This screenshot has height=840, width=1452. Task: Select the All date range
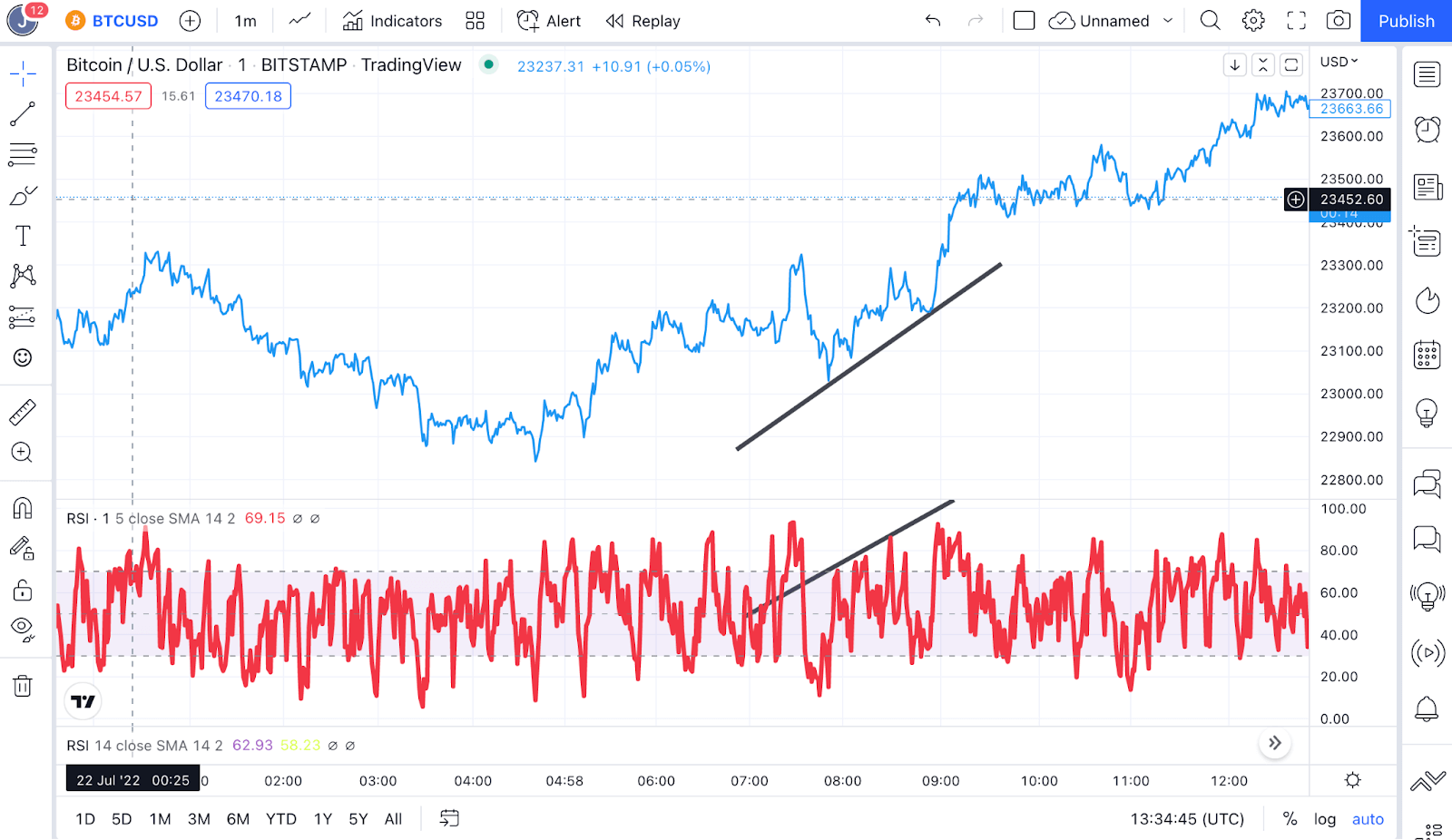click(393, 819)
